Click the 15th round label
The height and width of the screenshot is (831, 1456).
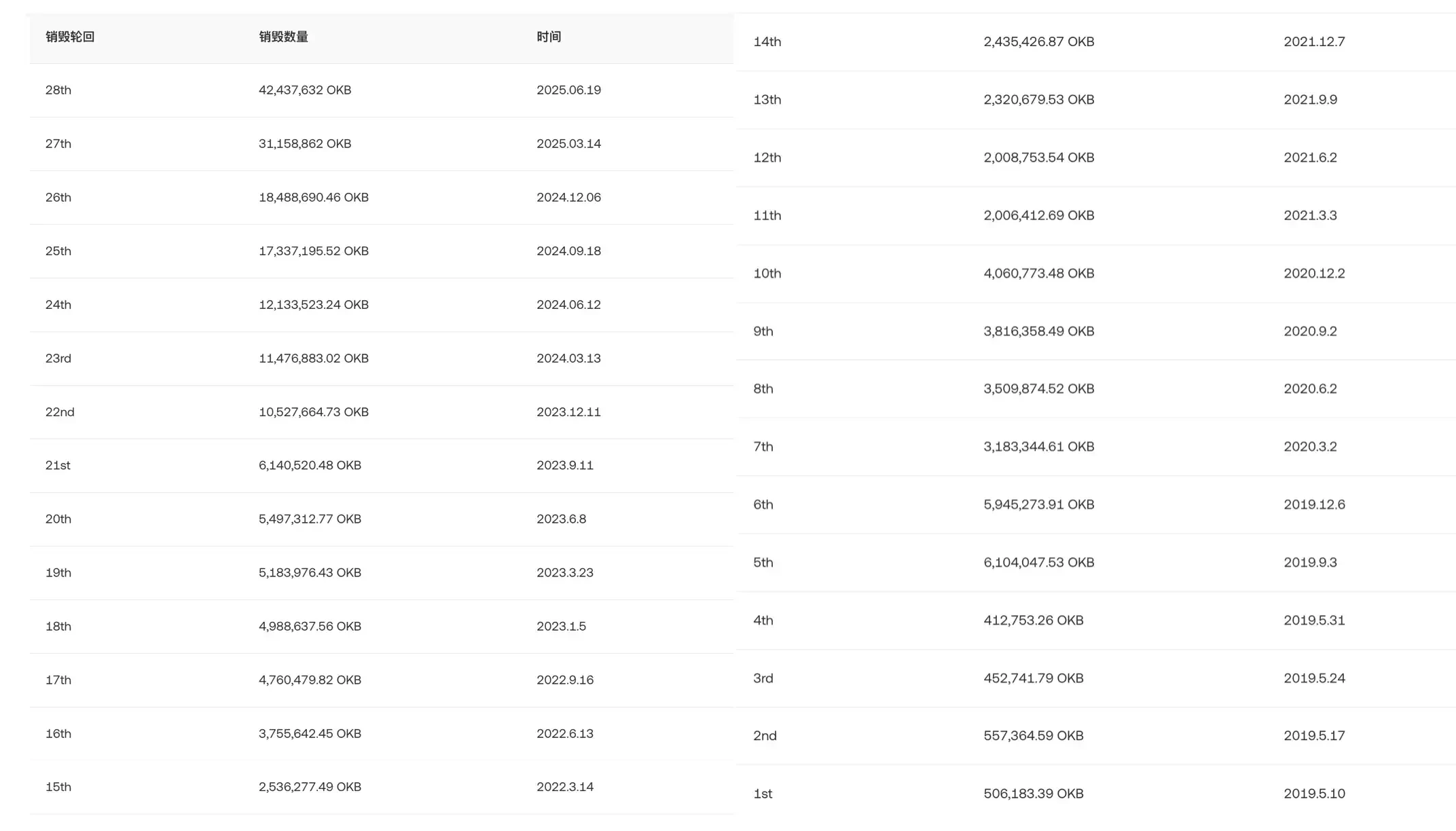click(58, 788)
